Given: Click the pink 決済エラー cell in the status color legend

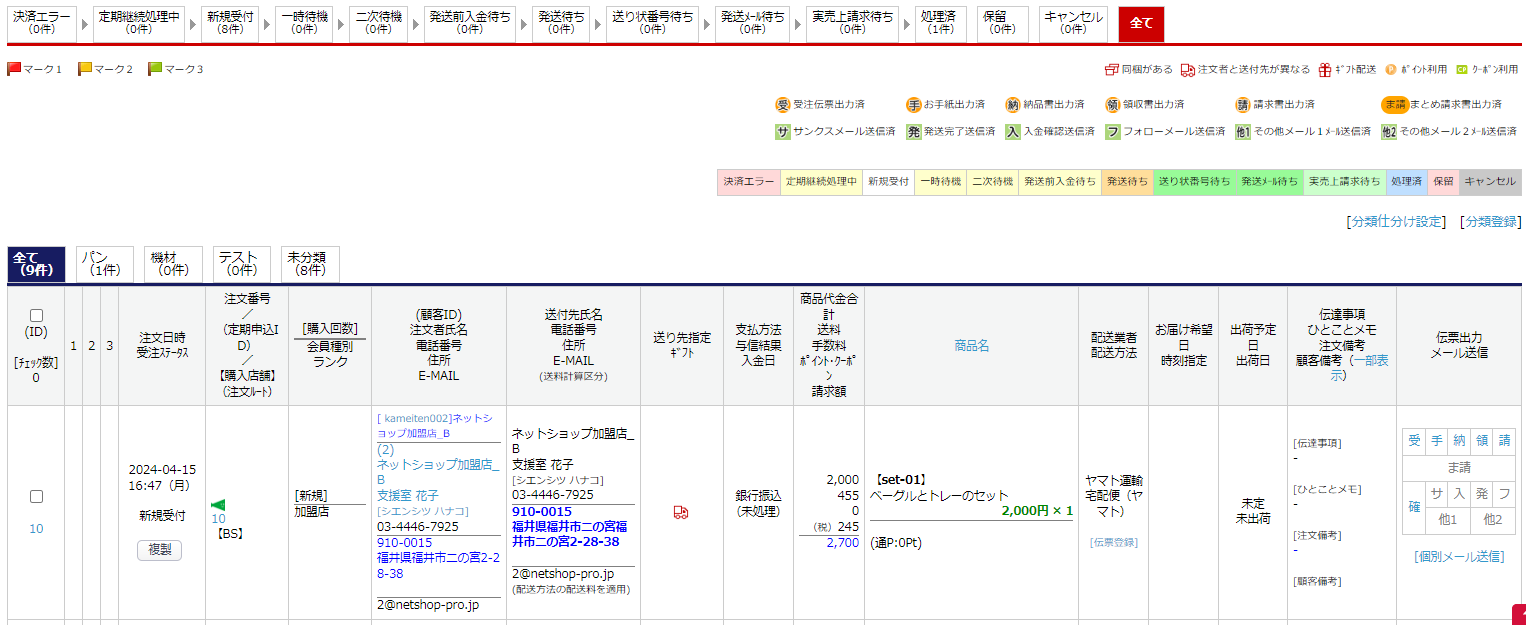Looking at the screenshot, I should (748, 182).
